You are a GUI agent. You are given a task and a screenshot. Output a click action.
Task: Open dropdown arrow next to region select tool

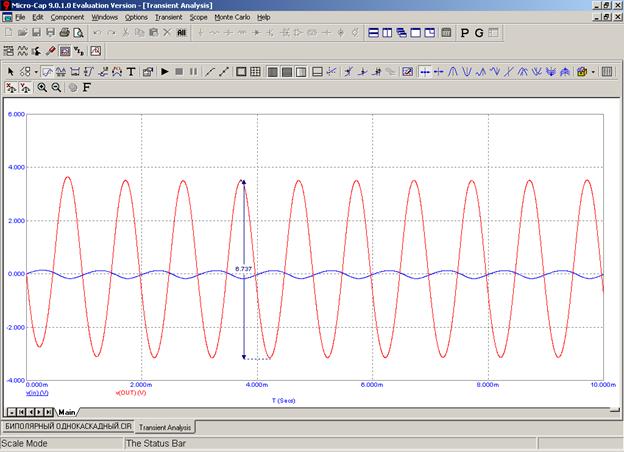click(x=36, y=72)
